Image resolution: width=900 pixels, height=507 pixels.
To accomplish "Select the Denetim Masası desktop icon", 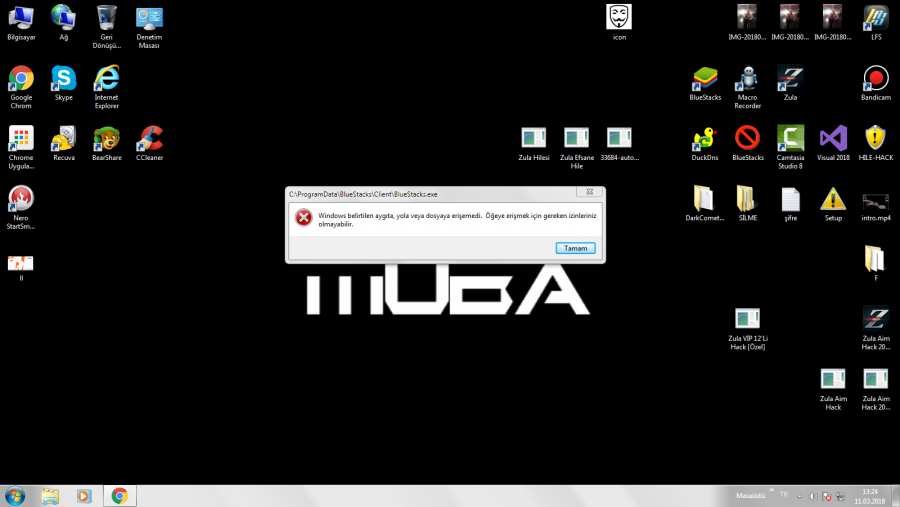I will (149, 26).
